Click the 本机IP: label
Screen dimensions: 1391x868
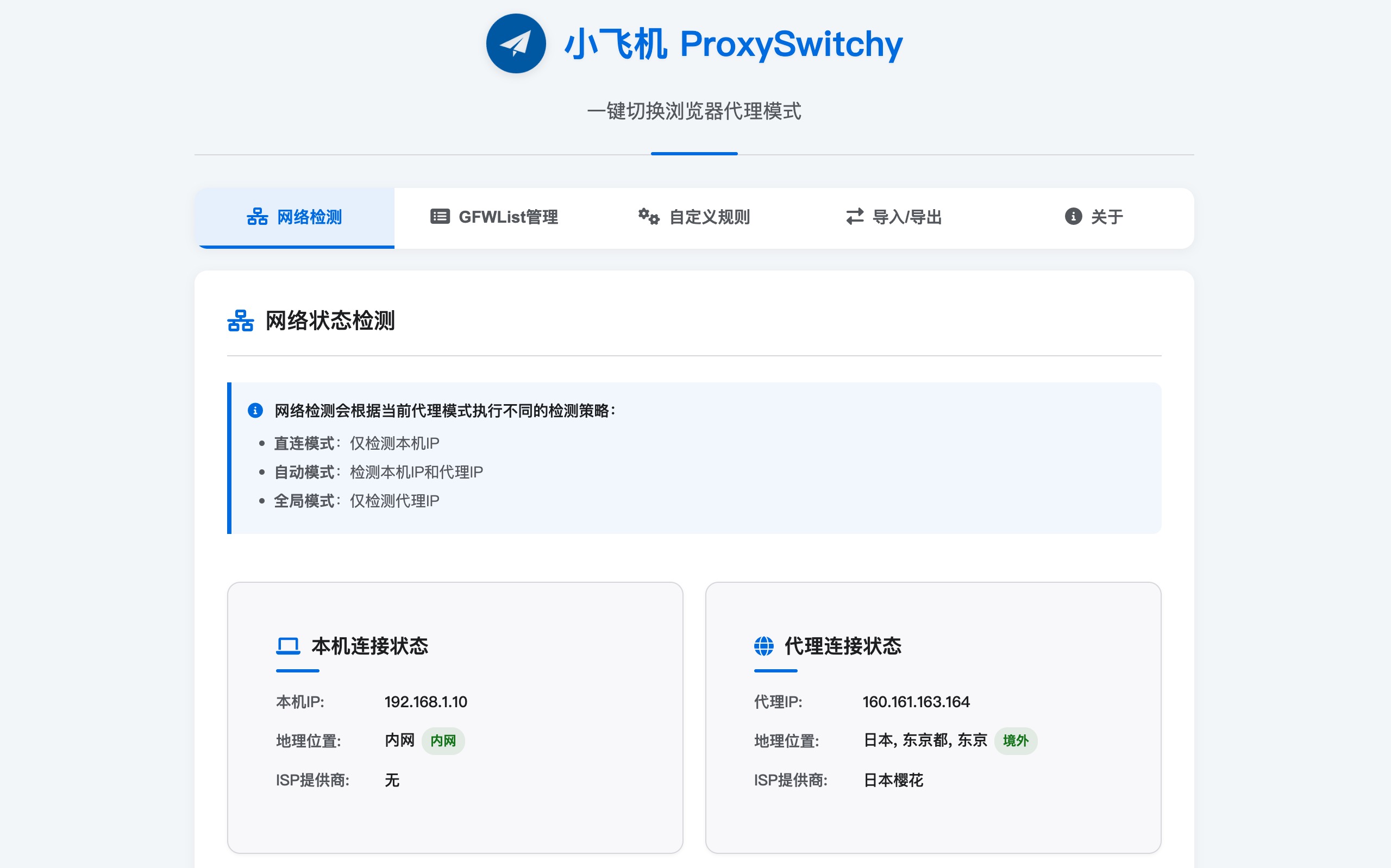[x=300, y=702]
